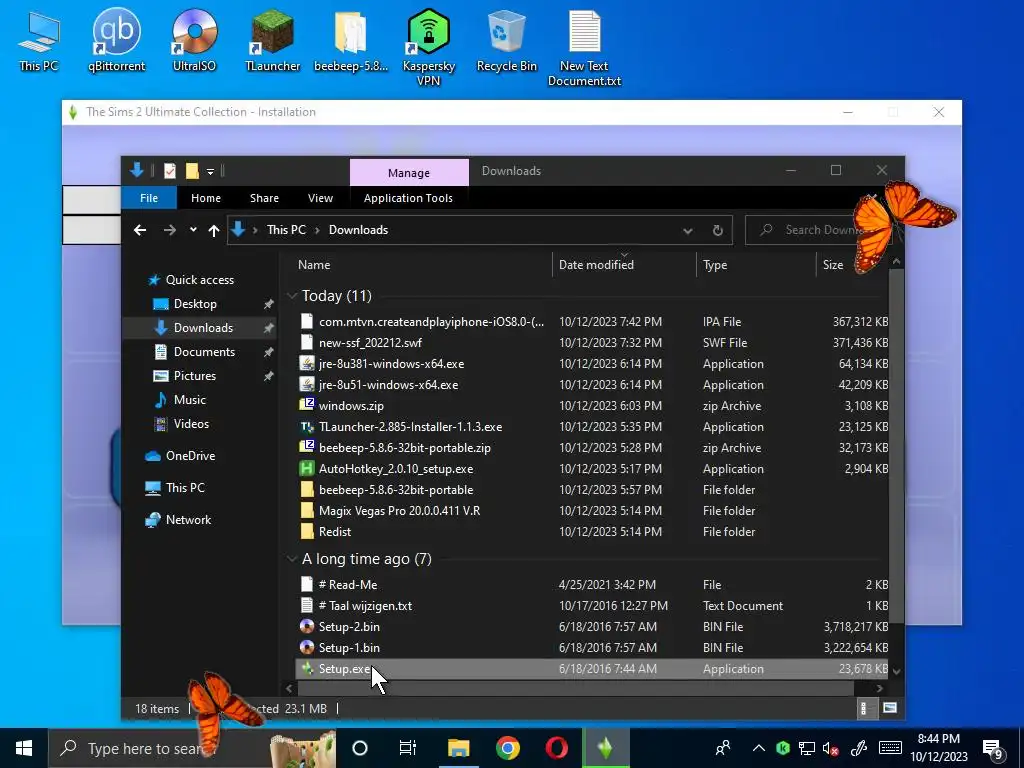Open Cortana from the taskbar
This screenshot has width=1024, height=768.
pos(360,748)
